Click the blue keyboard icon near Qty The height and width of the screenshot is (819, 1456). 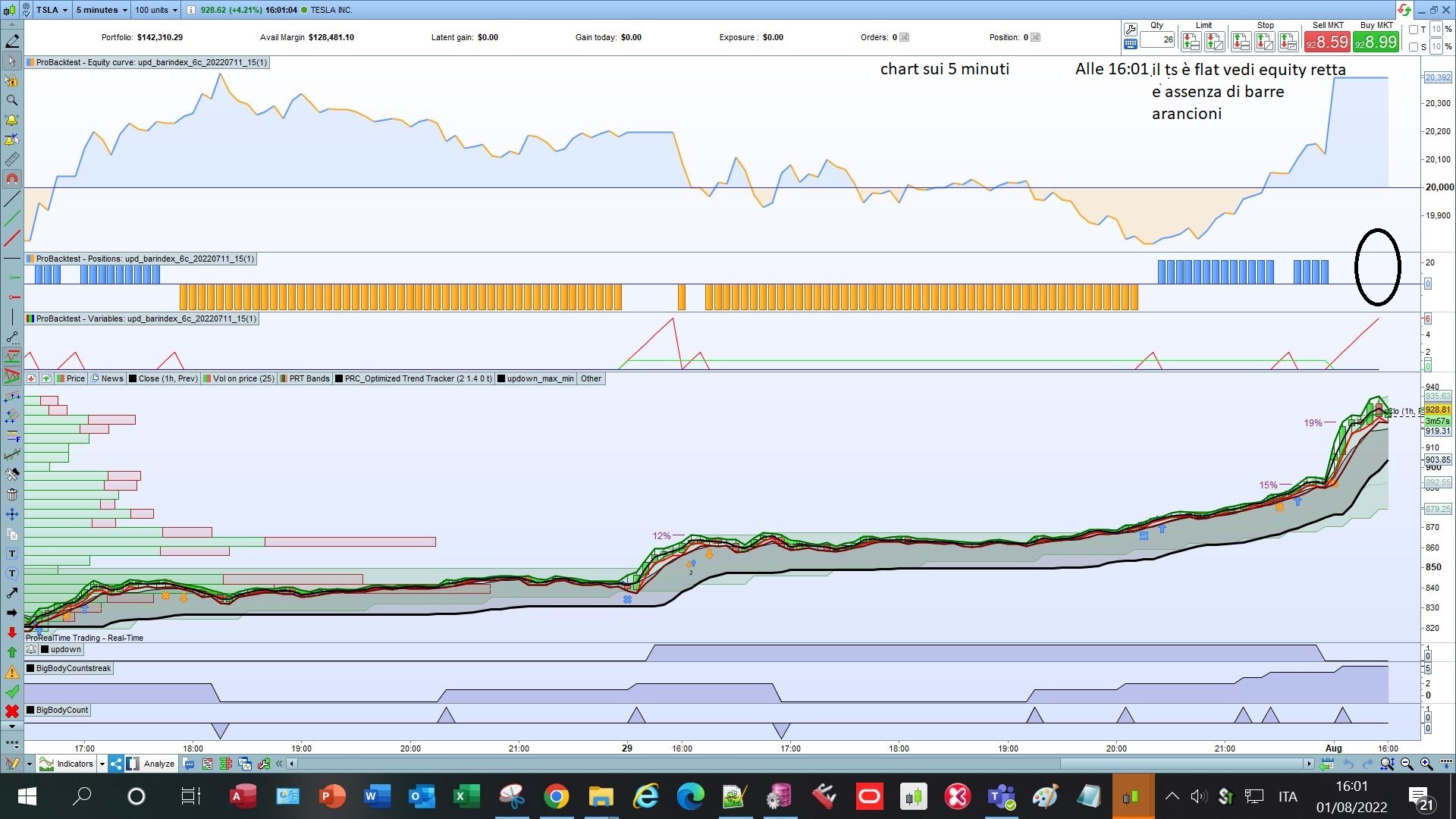pos(1130,45)
